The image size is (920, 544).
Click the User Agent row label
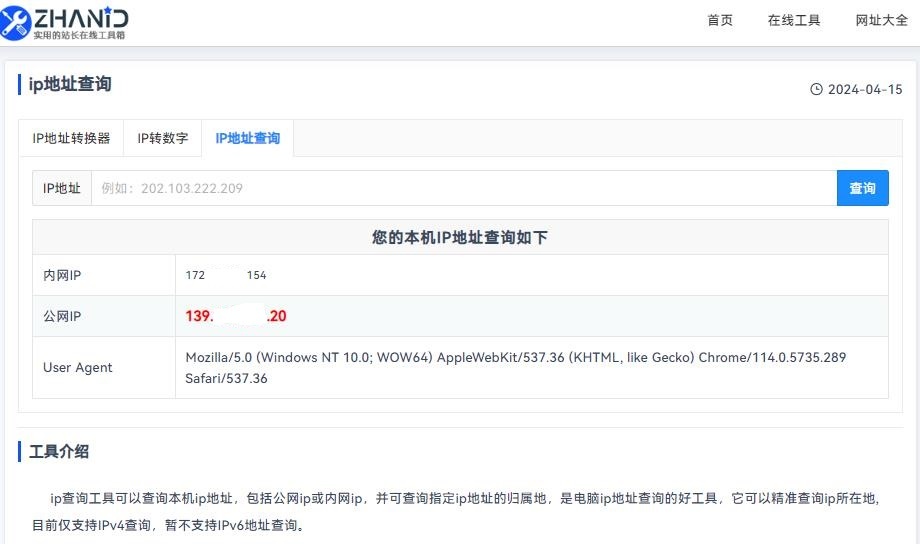click(77, 367)
